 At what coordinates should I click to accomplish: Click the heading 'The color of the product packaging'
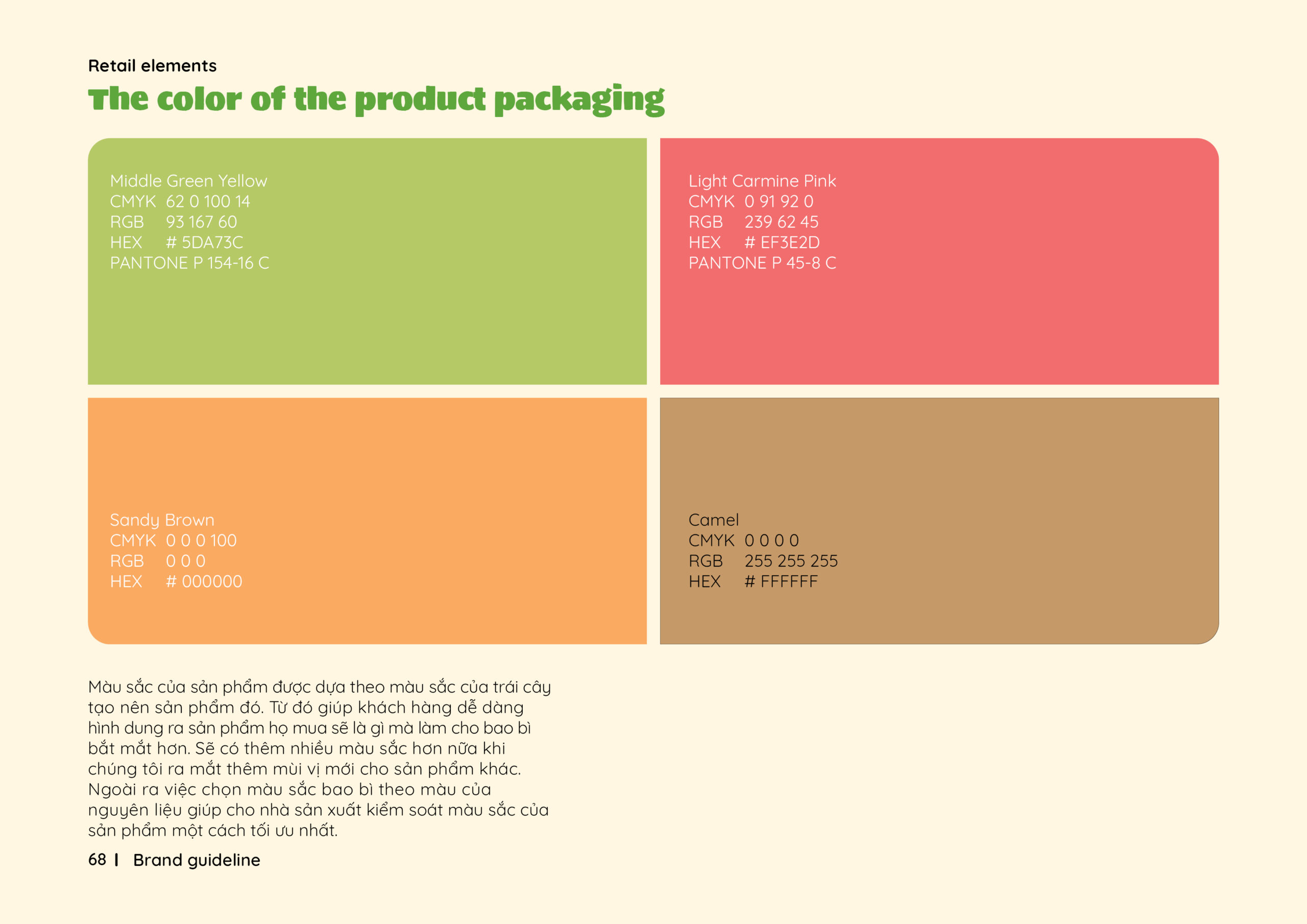(376, 100)
